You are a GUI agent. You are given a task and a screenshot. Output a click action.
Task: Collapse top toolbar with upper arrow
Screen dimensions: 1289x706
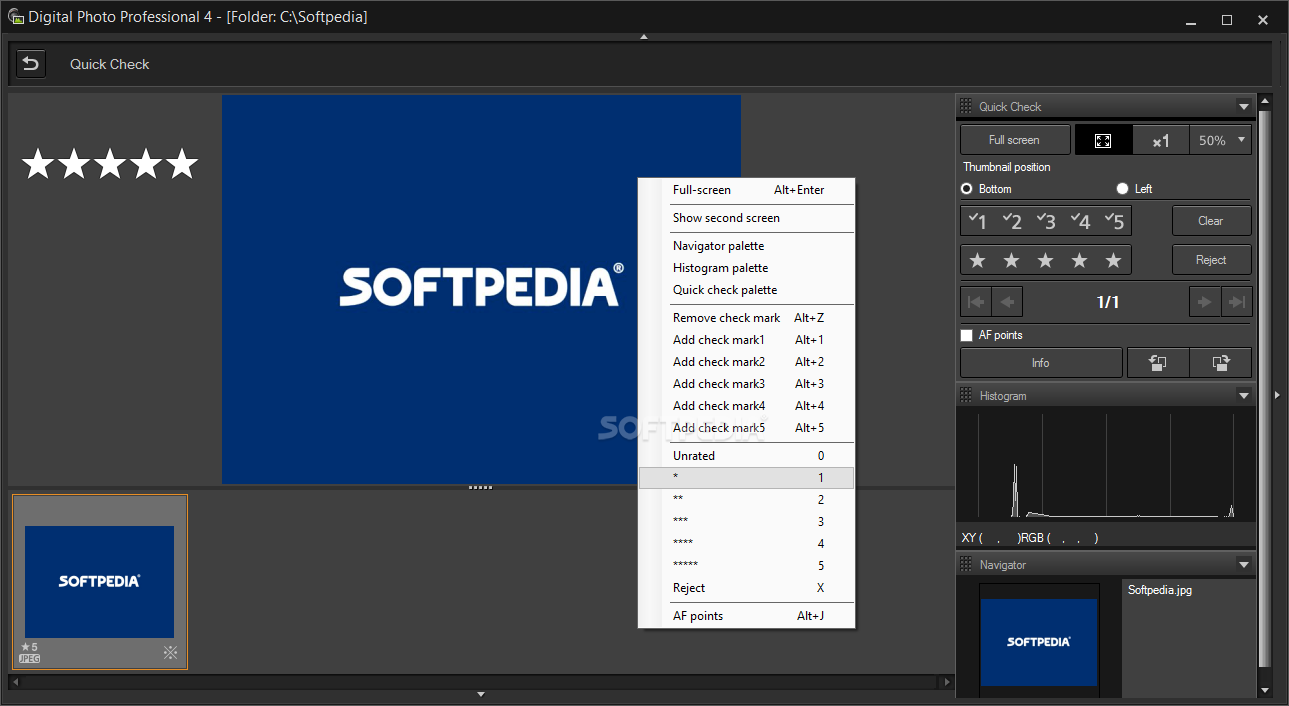click(644, 37)
